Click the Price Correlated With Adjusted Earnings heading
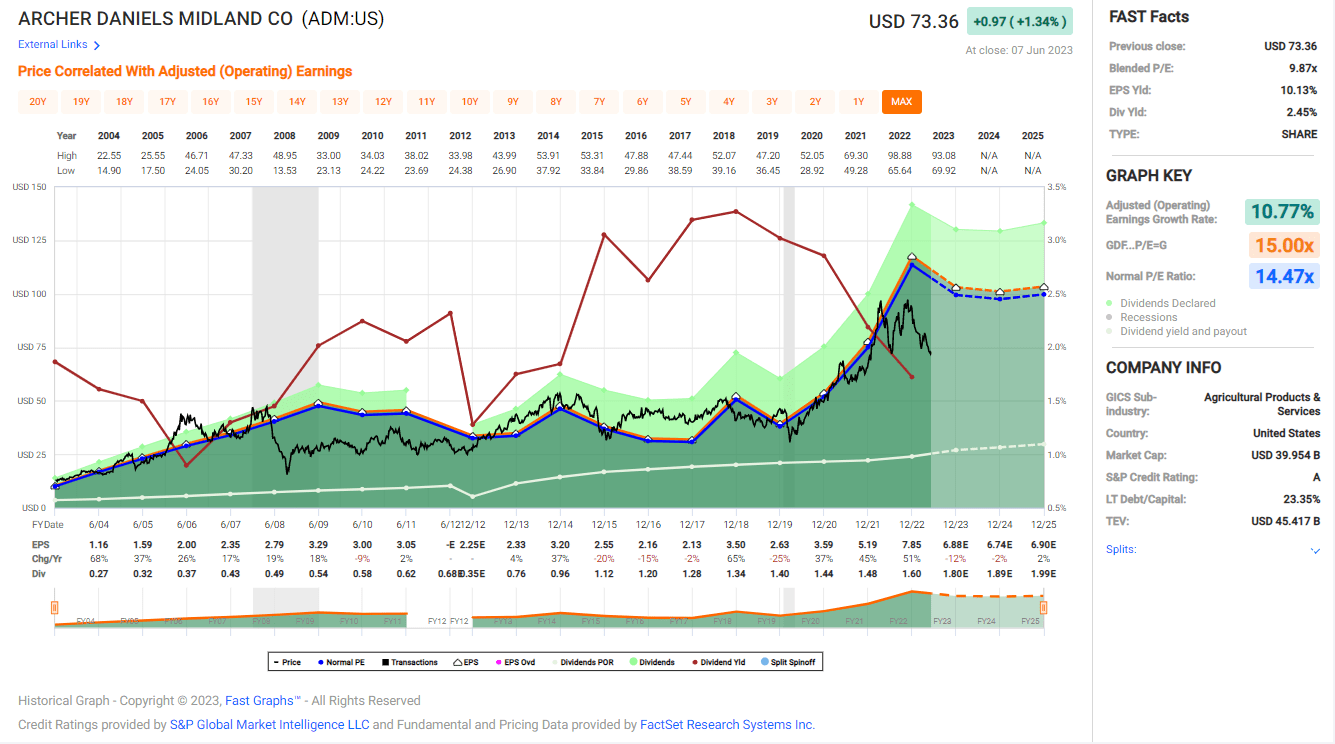This screenshot has width=1335, height=744. pos(185,71)
